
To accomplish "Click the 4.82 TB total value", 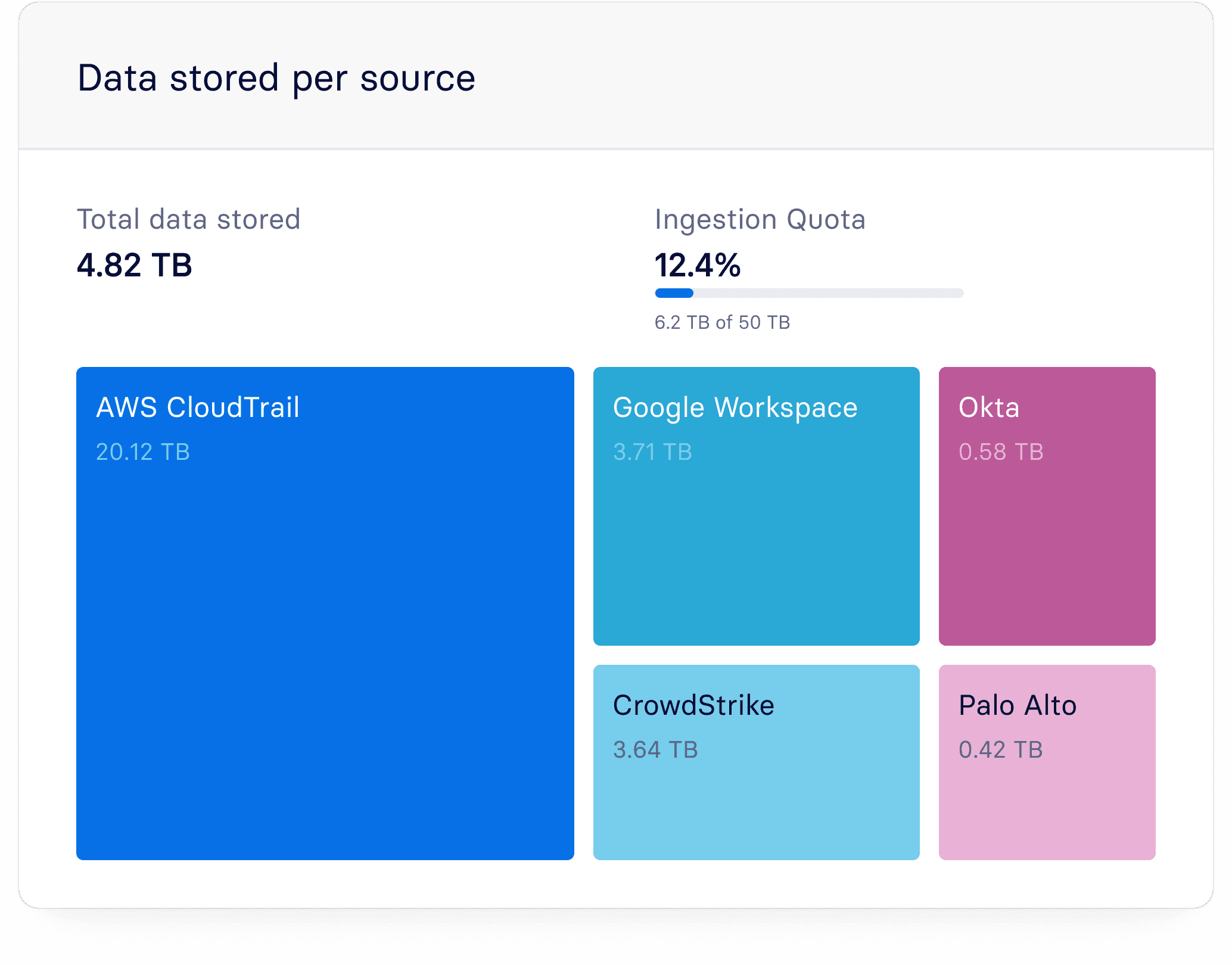I will (x=135, y=265).
